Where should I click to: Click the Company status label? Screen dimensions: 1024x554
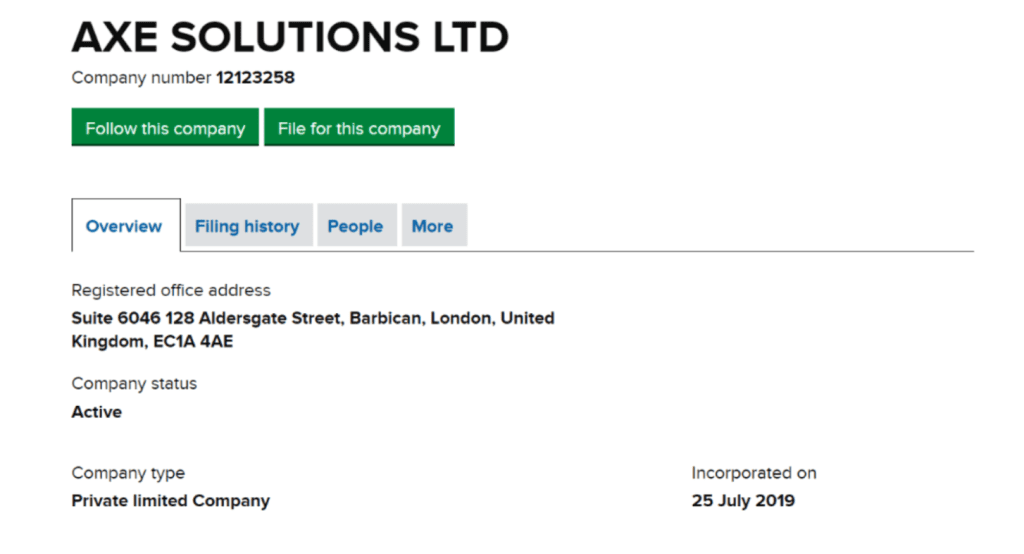click(134, 383)
